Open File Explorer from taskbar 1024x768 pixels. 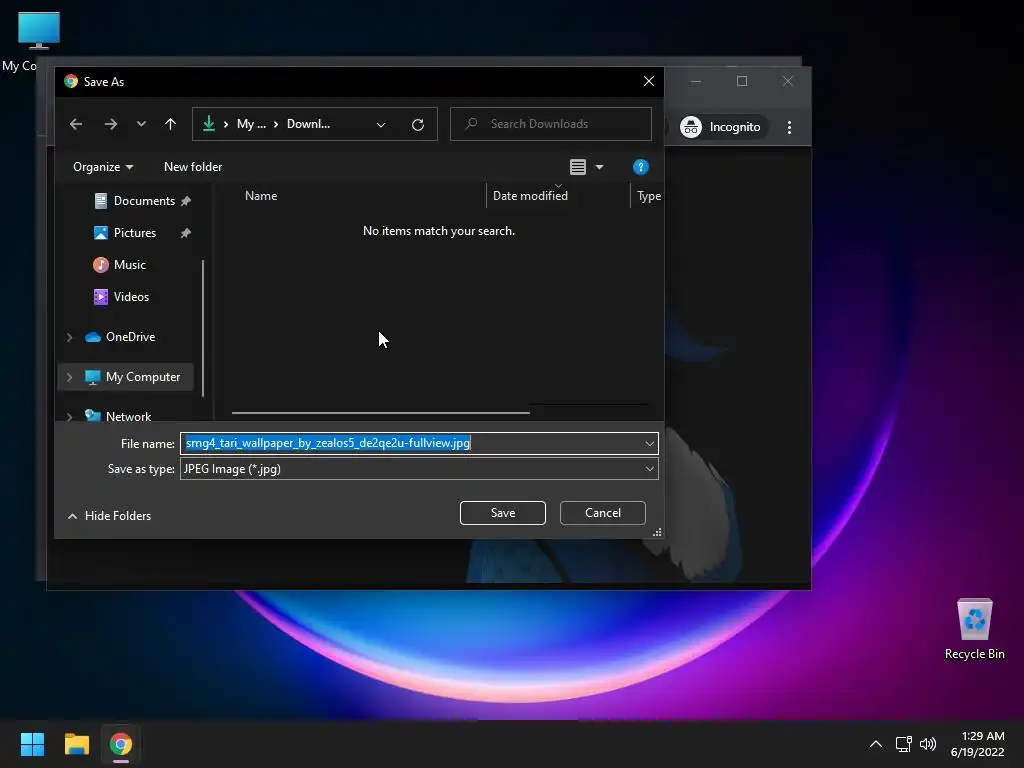(x=76, y=744)
